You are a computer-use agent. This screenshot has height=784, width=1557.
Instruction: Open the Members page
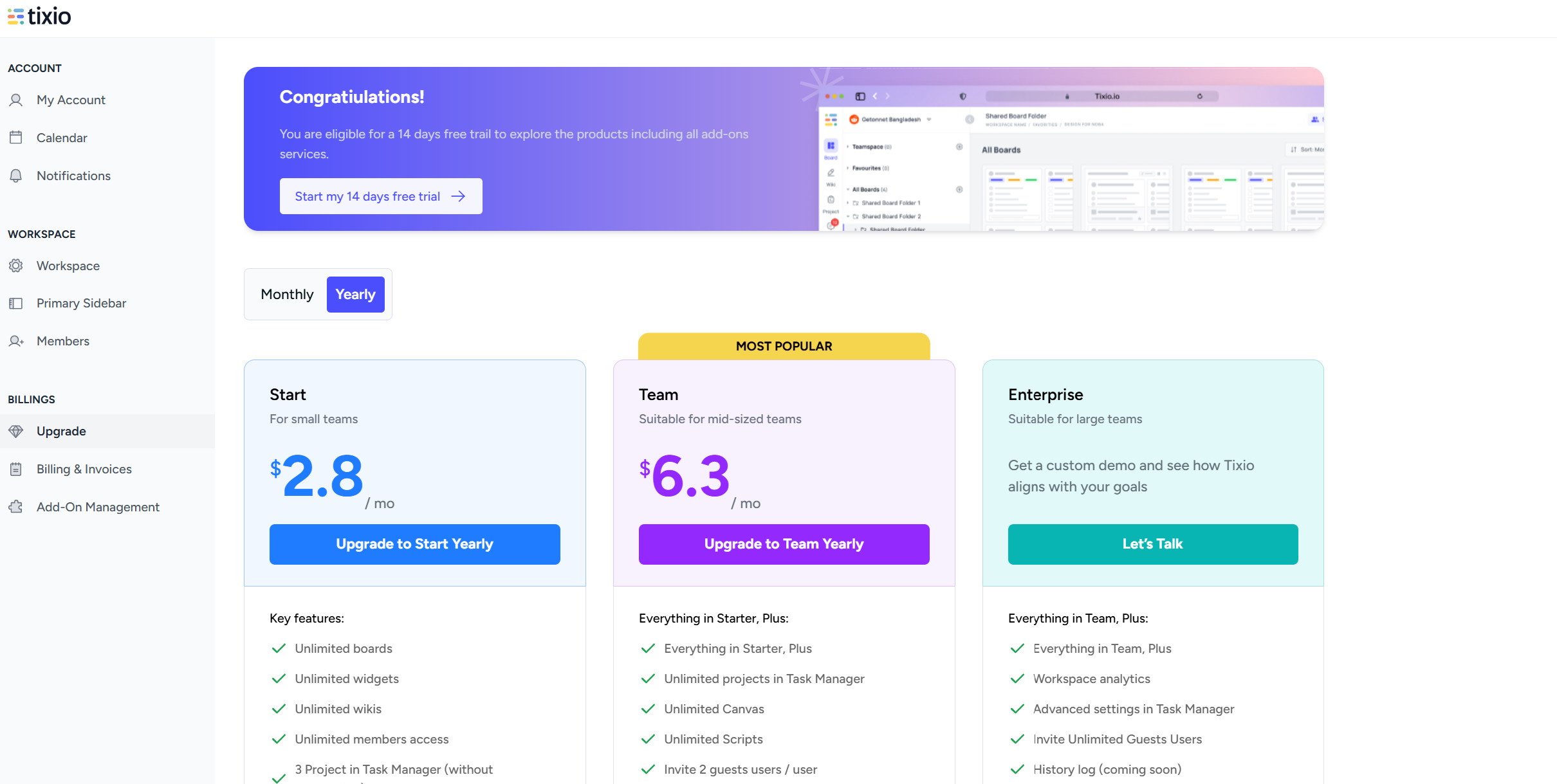[x=107, y=341]
